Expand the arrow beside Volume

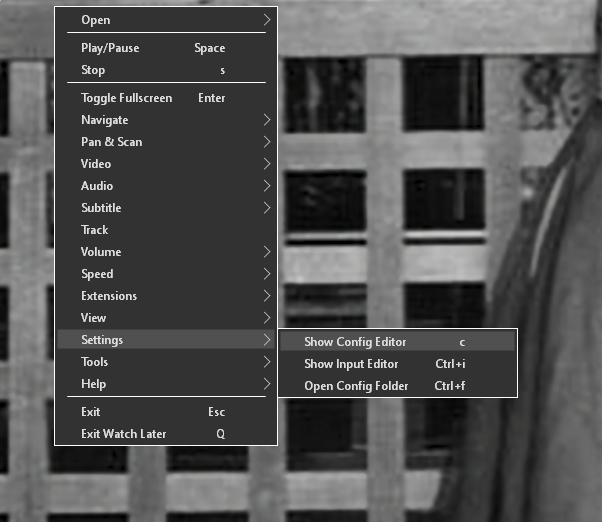(x=267, y=252)
